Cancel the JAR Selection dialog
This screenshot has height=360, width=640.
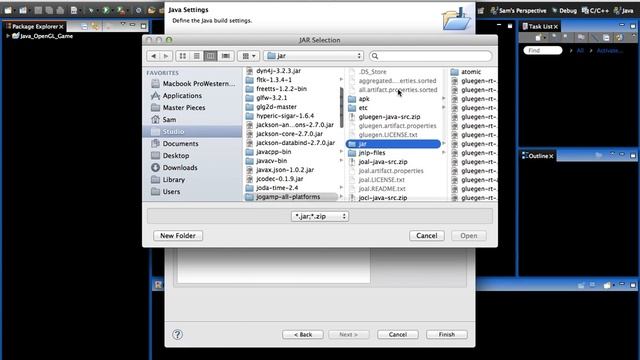(x=427, y=236)
